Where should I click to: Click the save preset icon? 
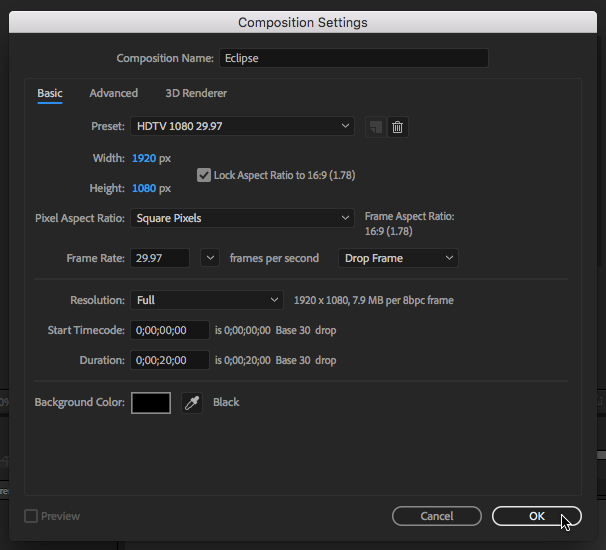[x=376, y=127]
